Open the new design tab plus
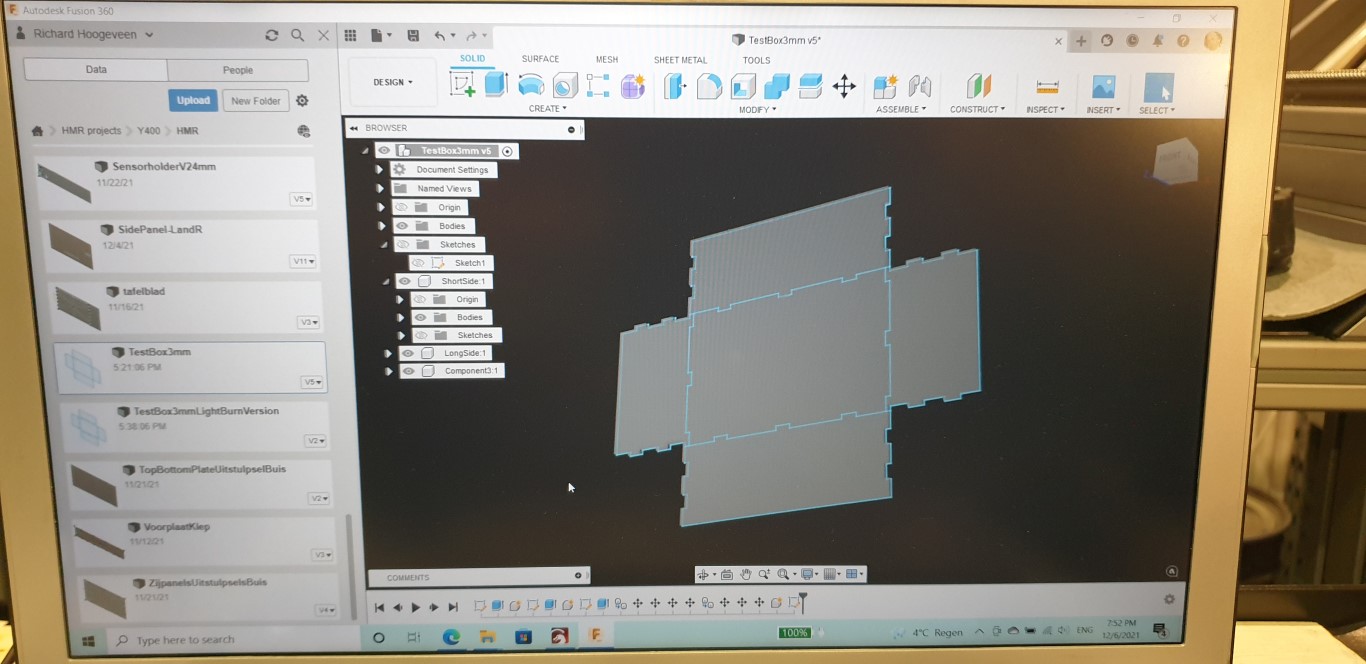Screen dimensions: 1366x664 pyautogui.click(x=1081, y=41)
